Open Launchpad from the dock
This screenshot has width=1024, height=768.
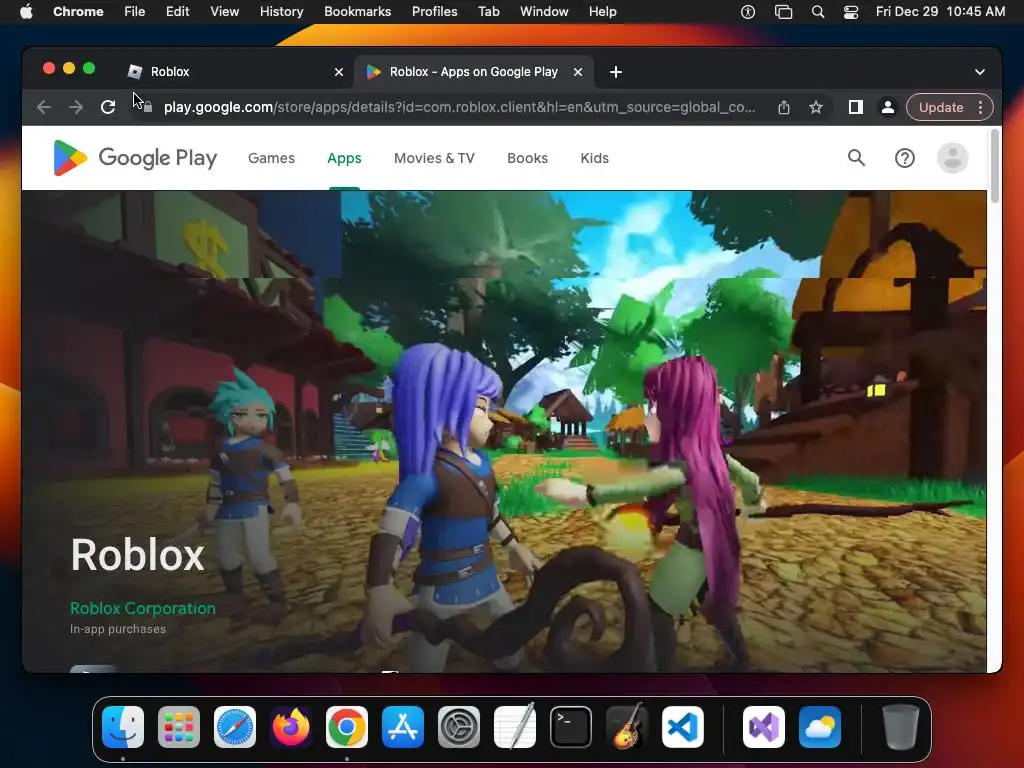coord(179,727)
